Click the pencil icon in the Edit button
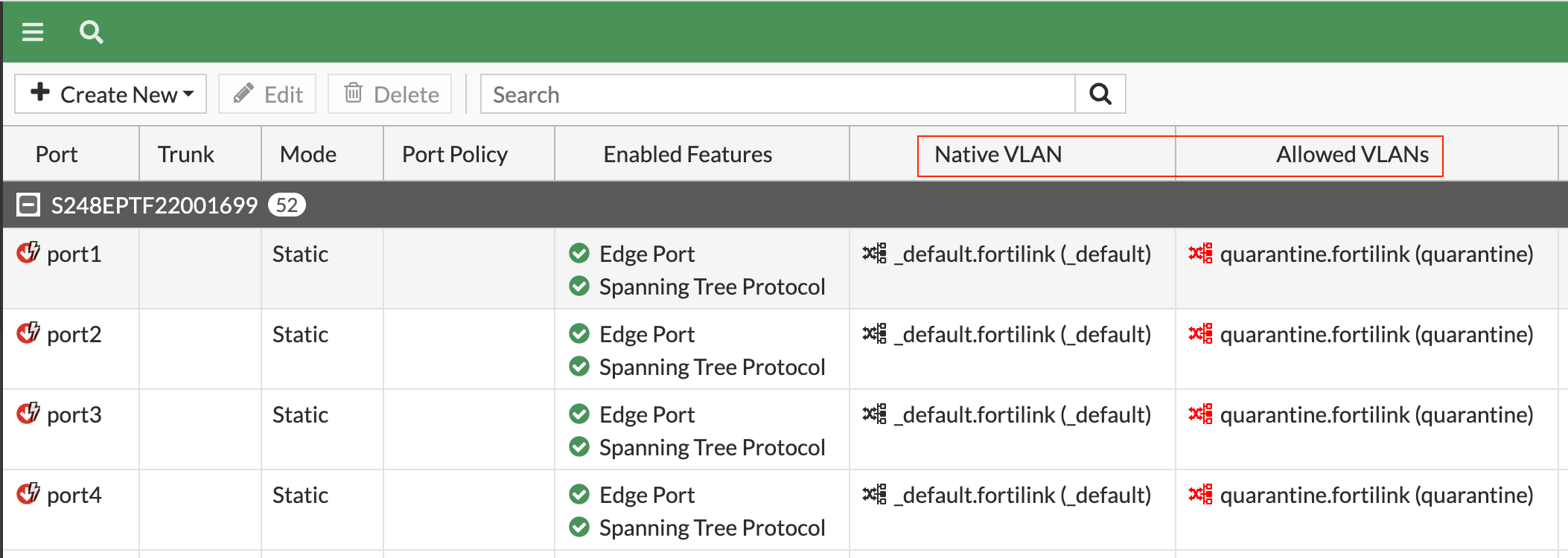 point(244,94)
